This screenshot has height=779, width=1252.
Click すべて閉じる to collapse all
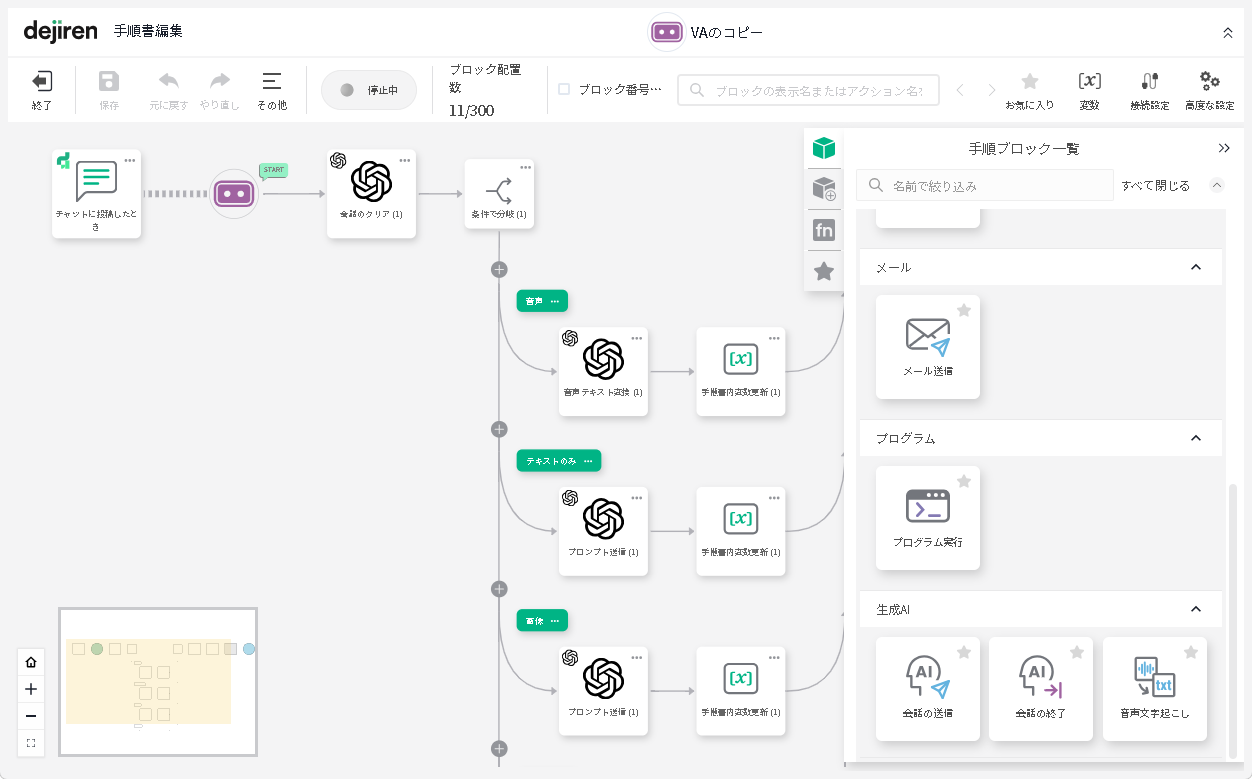pyautogui.click(x=1155, y=186)
